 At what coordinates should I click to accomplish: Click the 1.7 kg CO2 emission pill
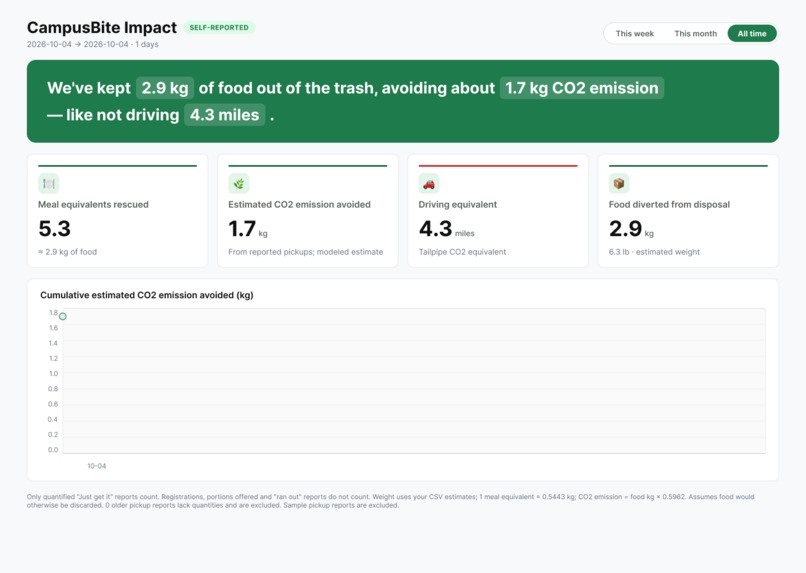582,88
